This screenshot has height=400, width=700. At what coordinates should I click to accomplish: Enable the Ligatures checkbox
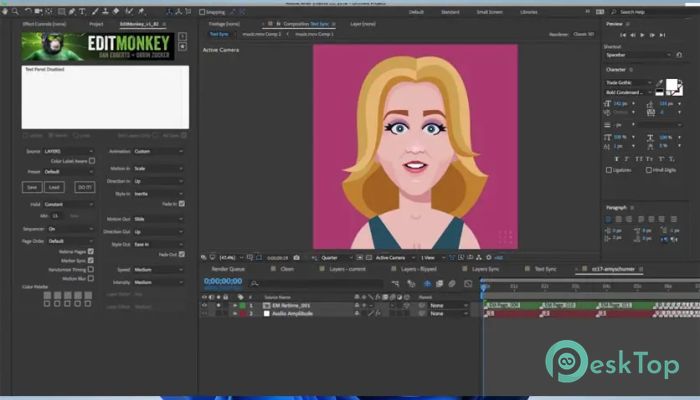point(609,170)
